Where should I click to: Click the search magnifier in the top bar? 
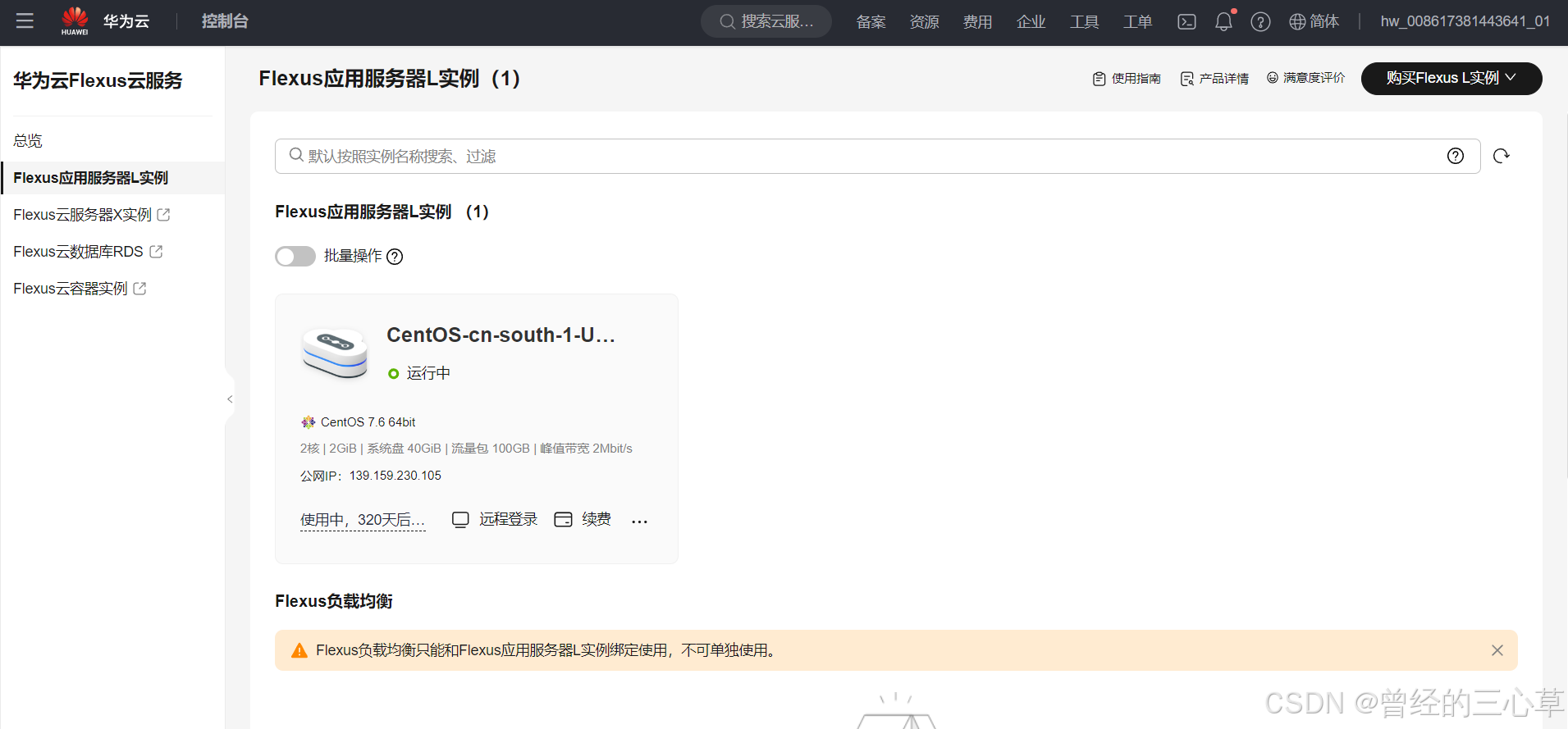[727, 22]
